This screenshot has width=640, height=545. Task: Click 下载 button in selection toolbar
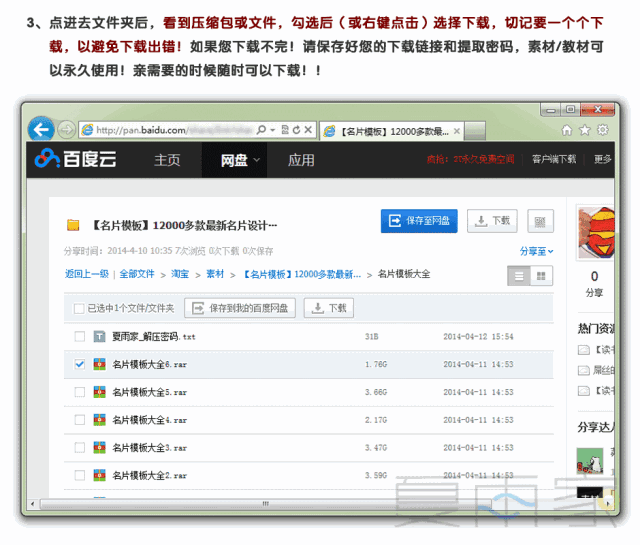click(329, 308)
